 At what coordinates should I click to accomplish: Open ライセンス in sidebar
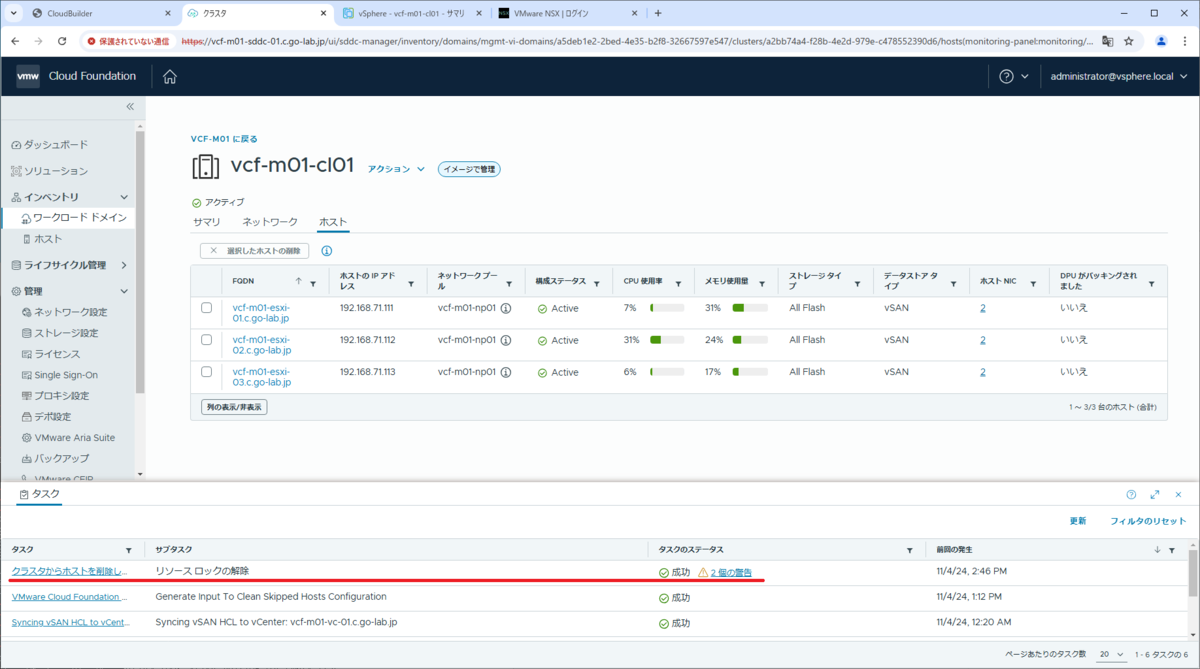tap(50, 354)
